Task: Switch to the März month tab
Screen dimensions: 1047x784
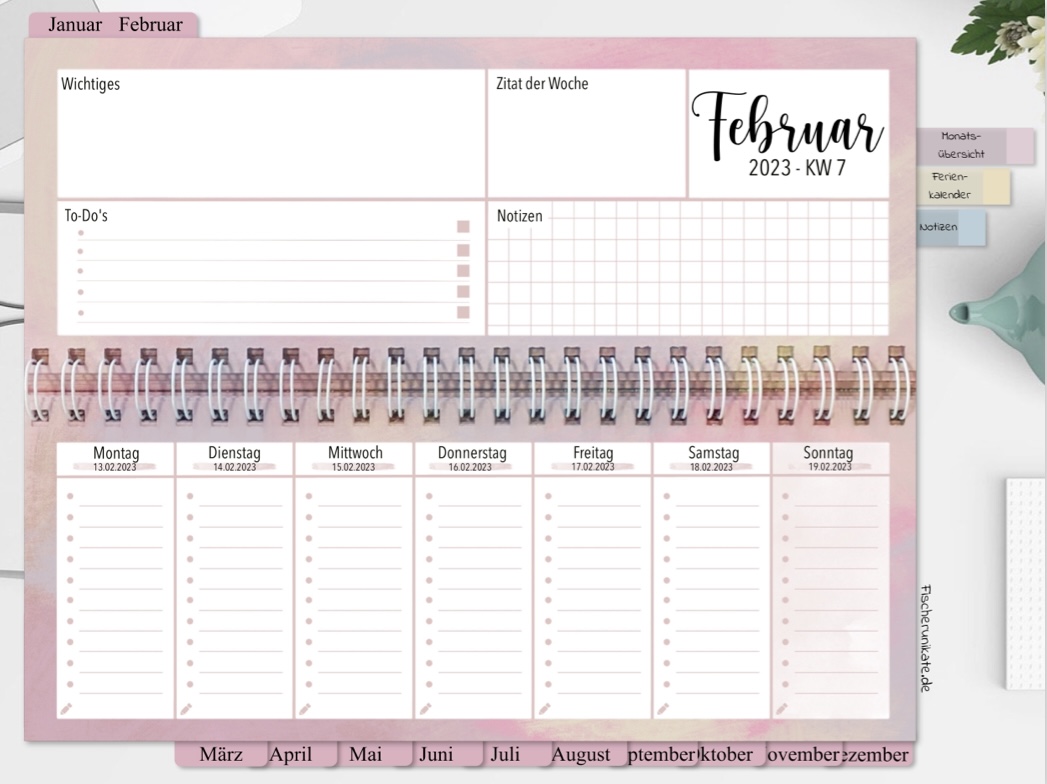Action: point(221,754)
